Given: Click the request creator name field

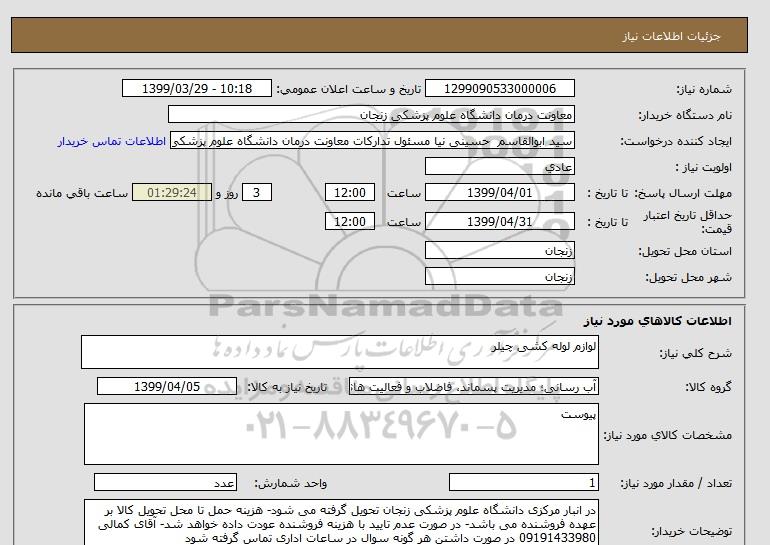Looking at the screenshot, I should (372, 140).
